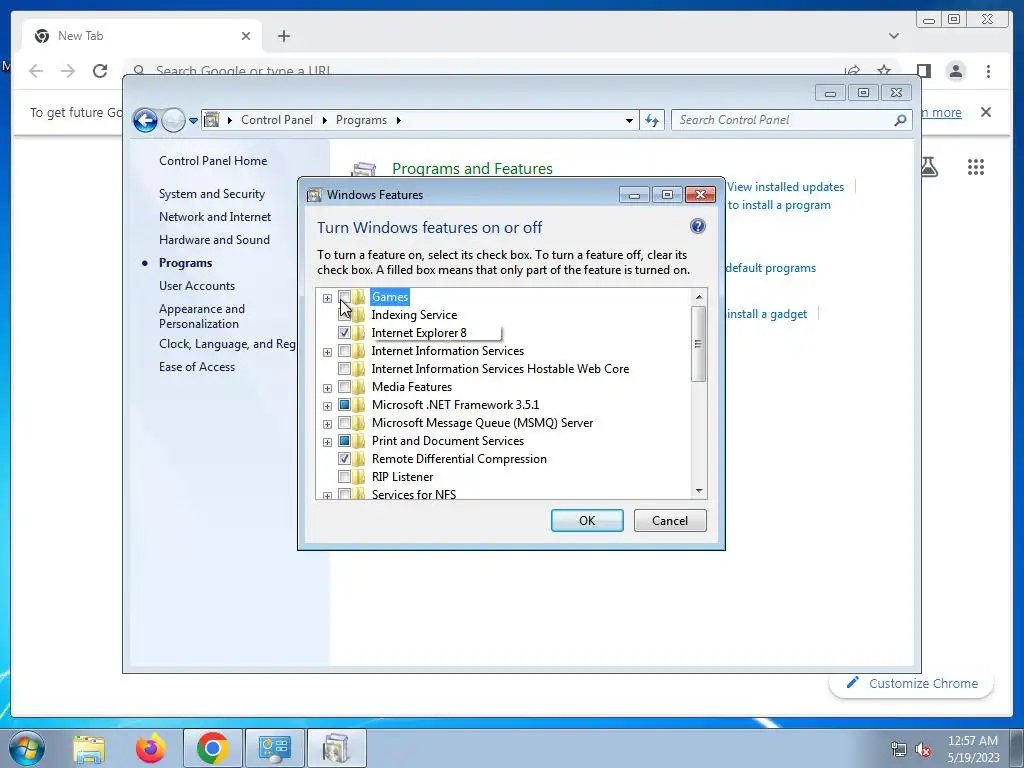The height and width of the screenshot is (768, 1024).
Task: Open View installed updates link
Action: (786, 187)
